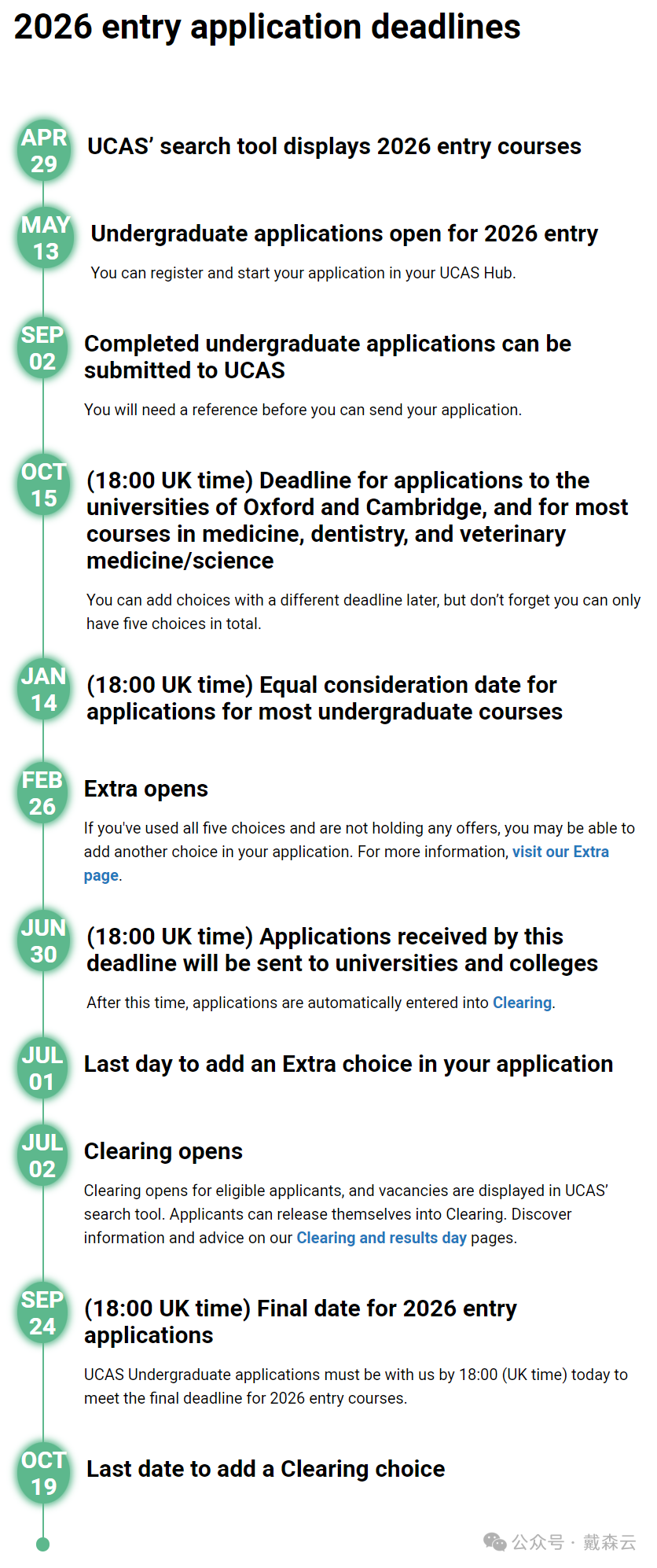Viewport: 657px width, 1568px height.
Task: Open the "Clearing and results day" link
Action: (381, 1238)
